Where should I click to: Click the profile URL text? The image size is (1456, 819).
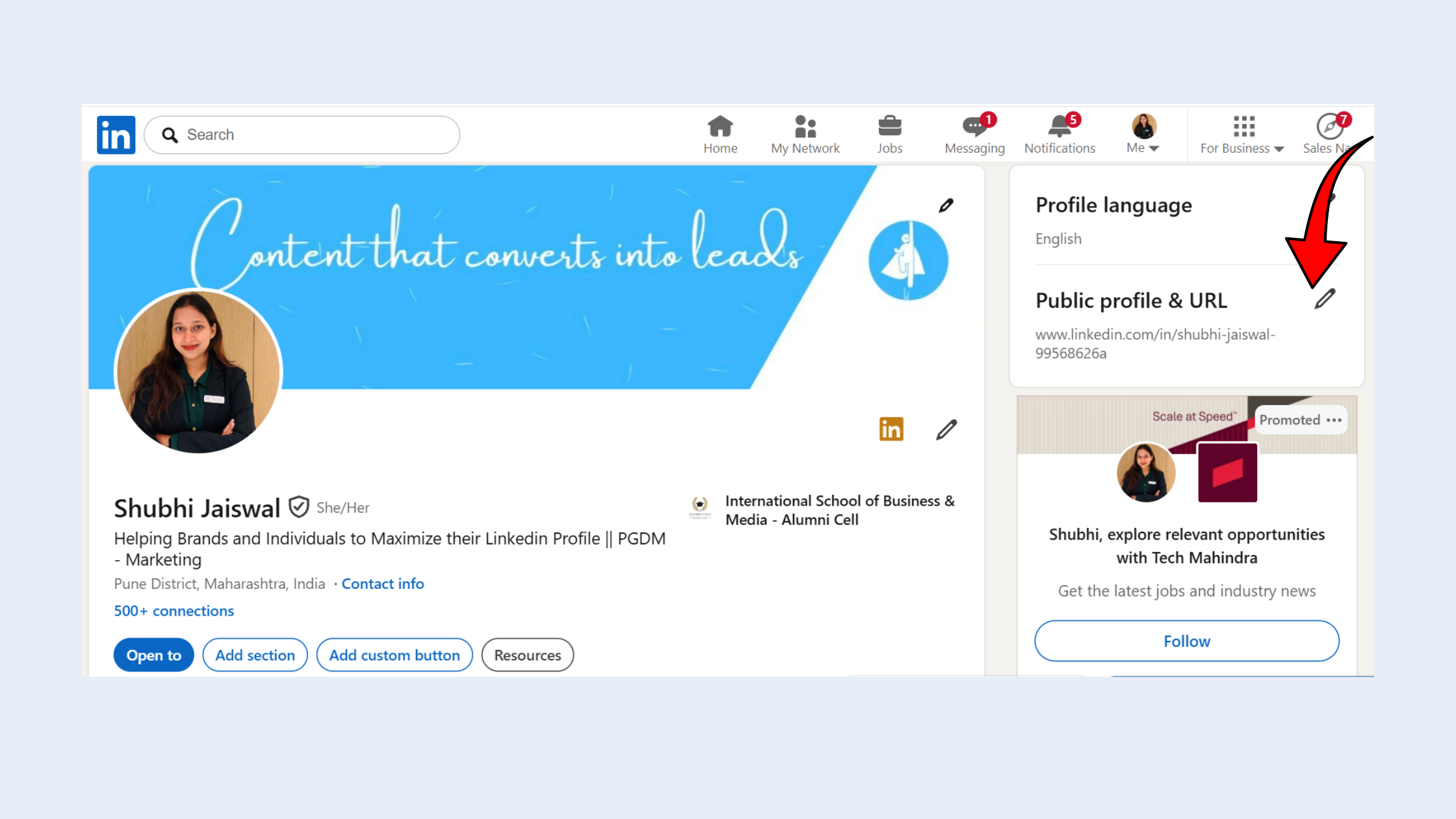pyautogui.click(x=1155, y=344)
